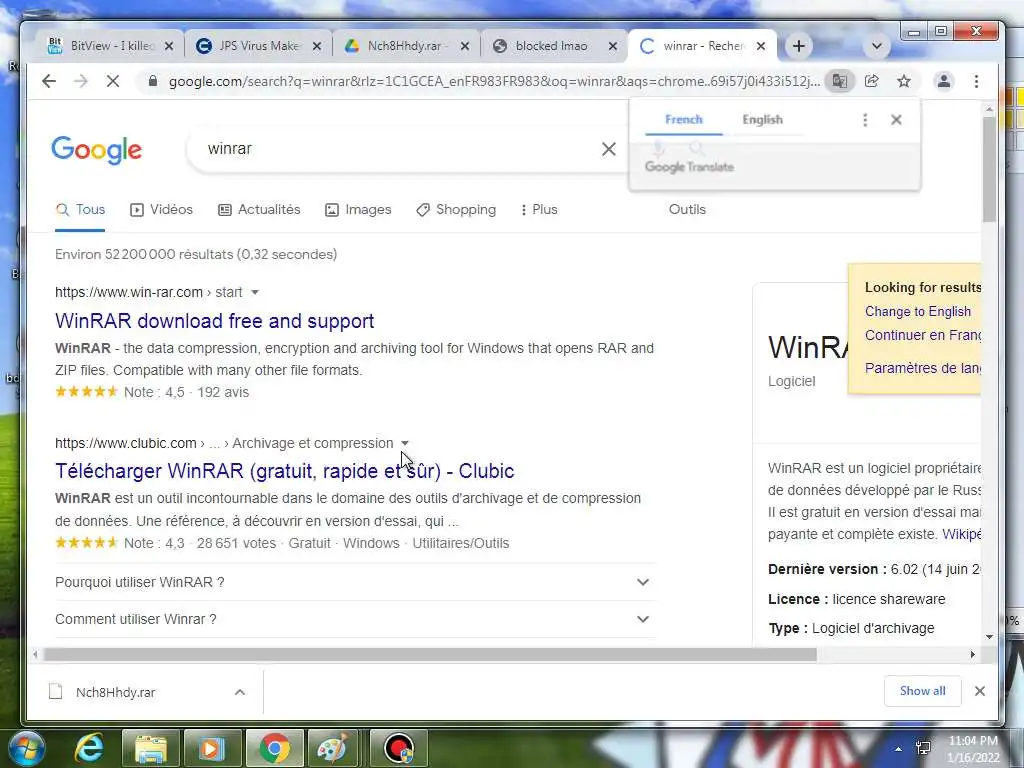Viewport: 1024px width, 768px height.
Task: Close the BitView tab
Action: (168, 46)
